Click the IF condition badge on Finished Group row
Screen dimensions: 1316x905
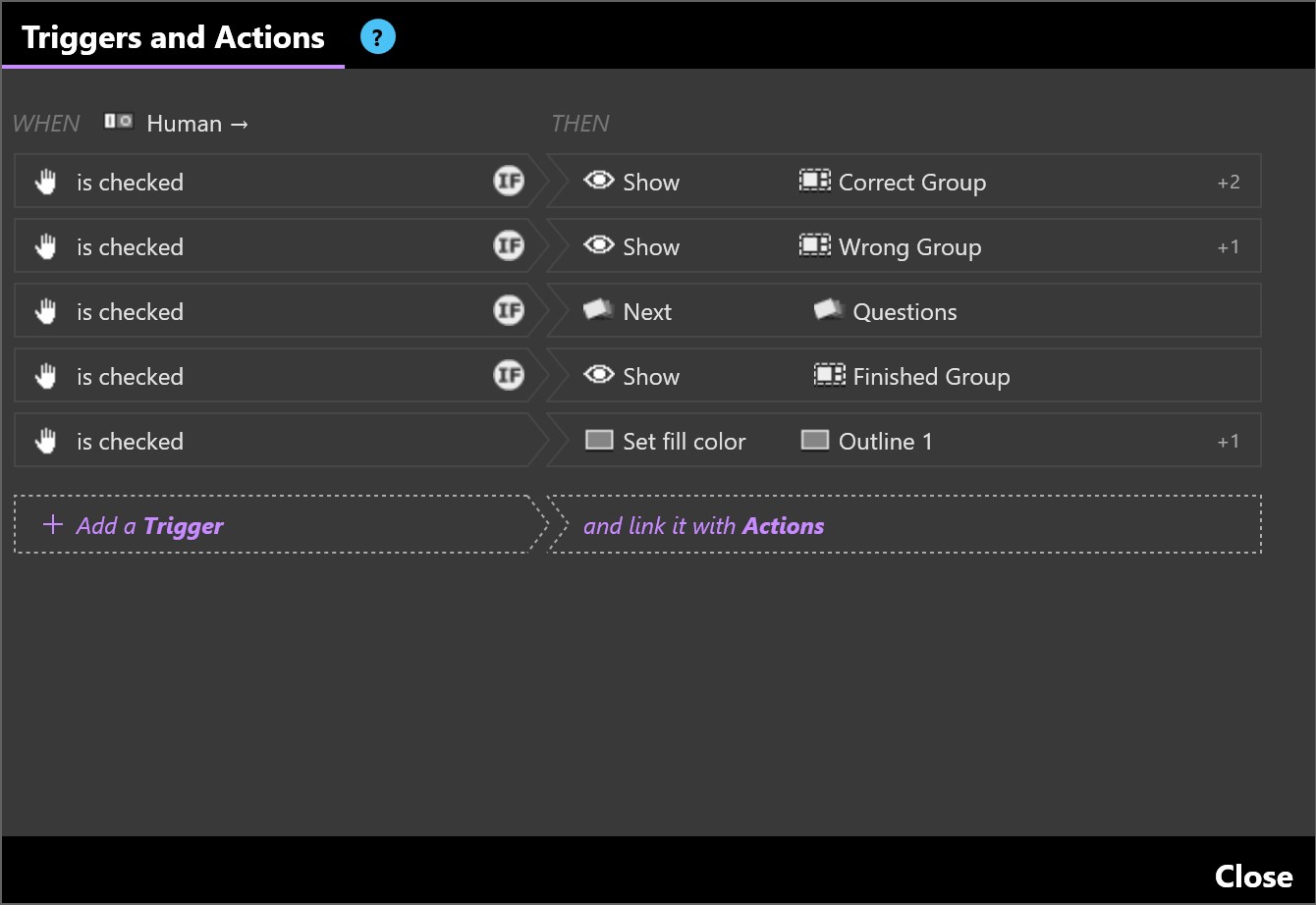pyautogui.click(x=509, y=376)
